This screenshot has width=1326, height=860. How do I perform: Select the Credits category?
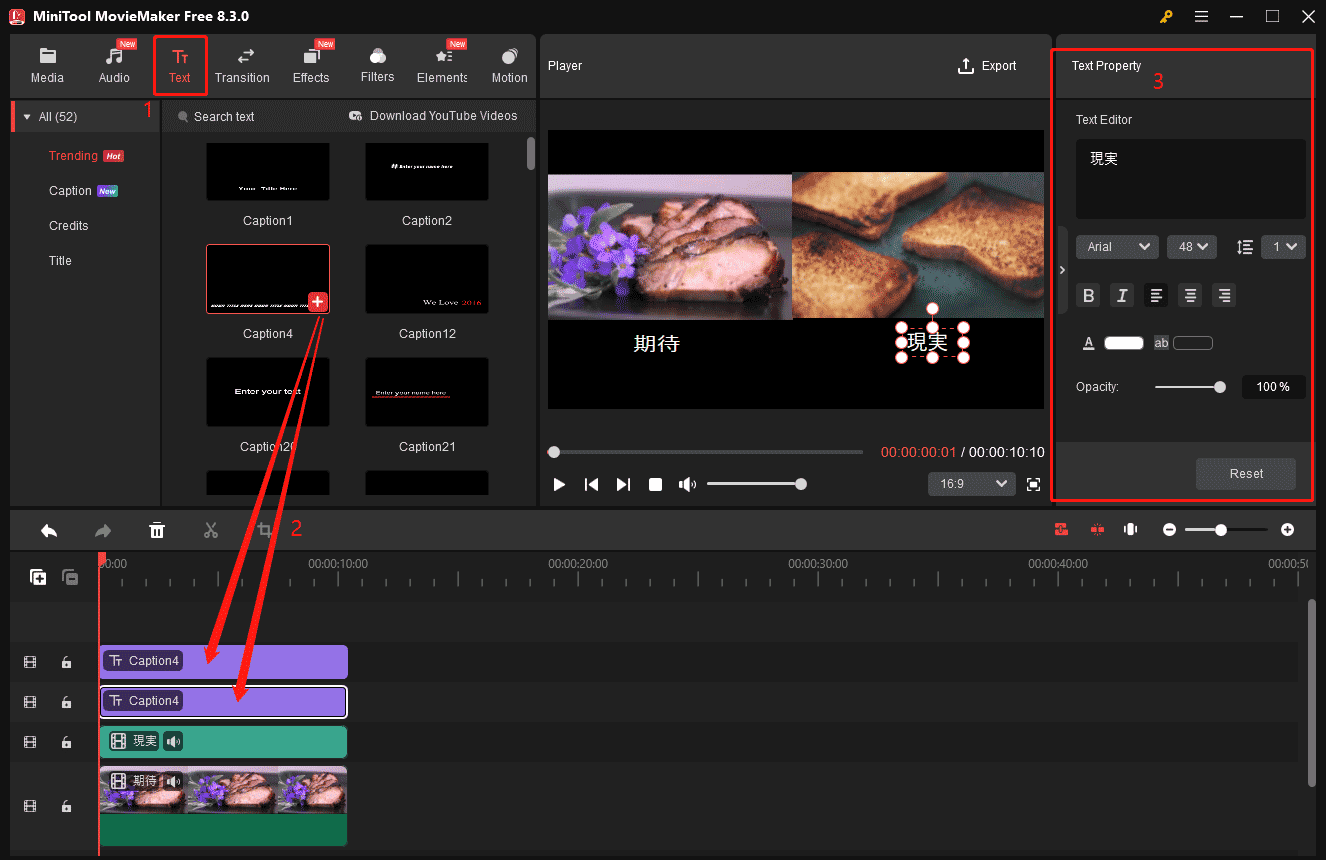[69, 226]
